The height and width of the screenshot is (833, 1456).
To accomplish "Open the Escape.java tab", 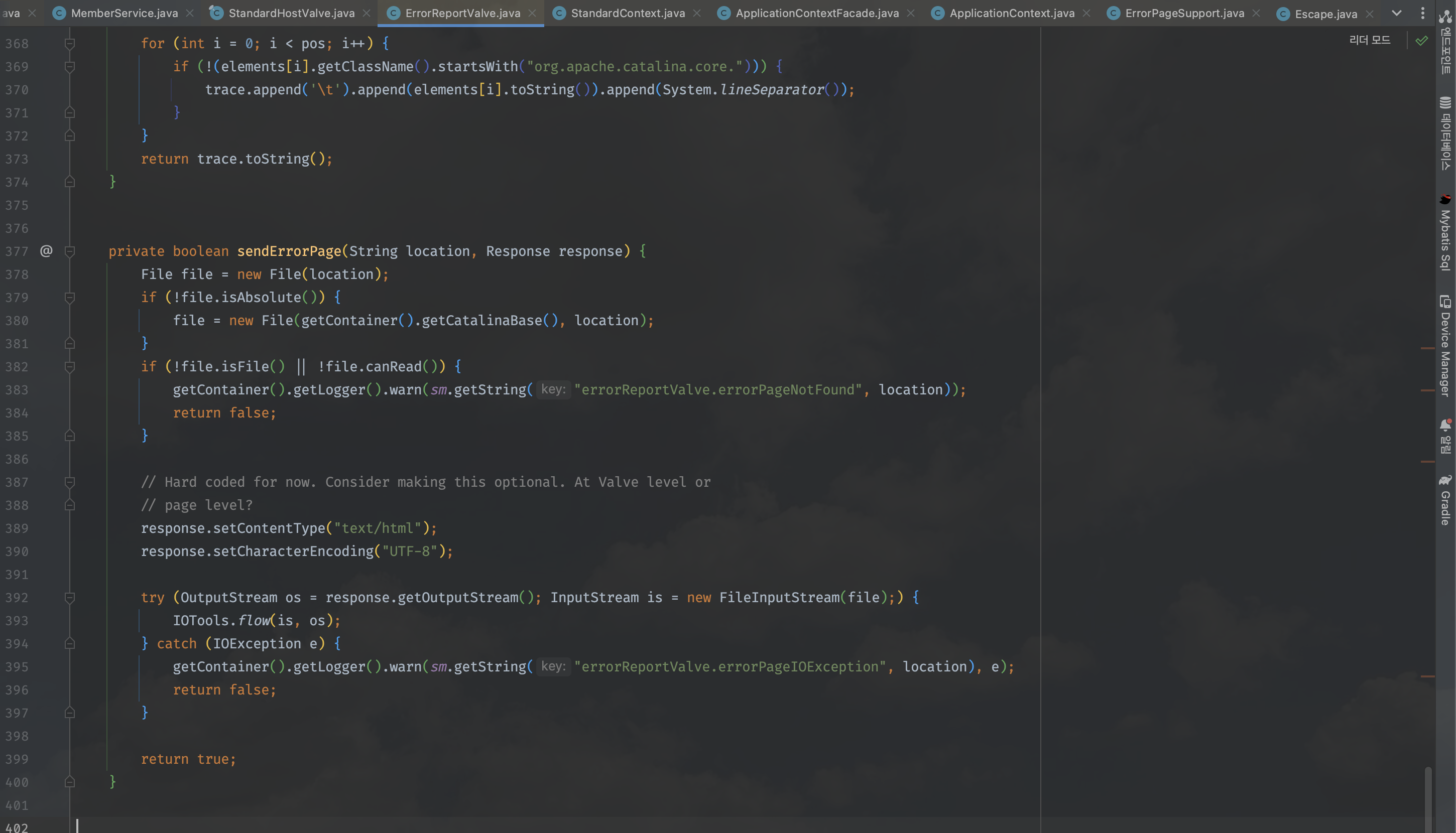I will click(x=1326, y=14).
